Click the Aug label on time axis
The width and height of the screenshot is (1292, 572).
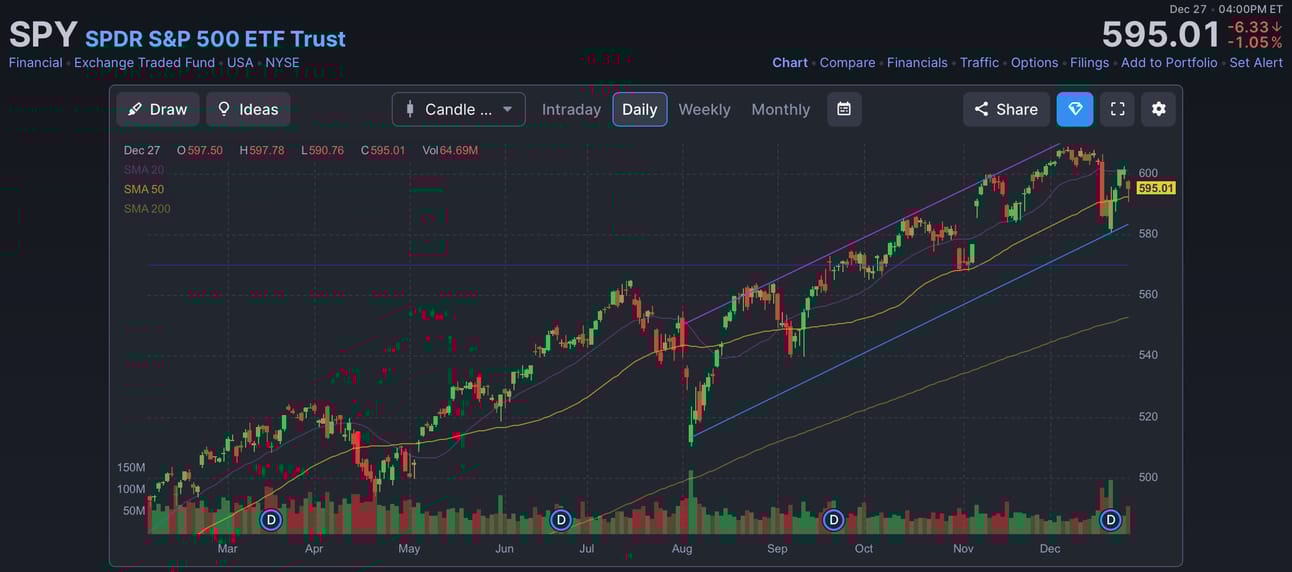point(682,548)
